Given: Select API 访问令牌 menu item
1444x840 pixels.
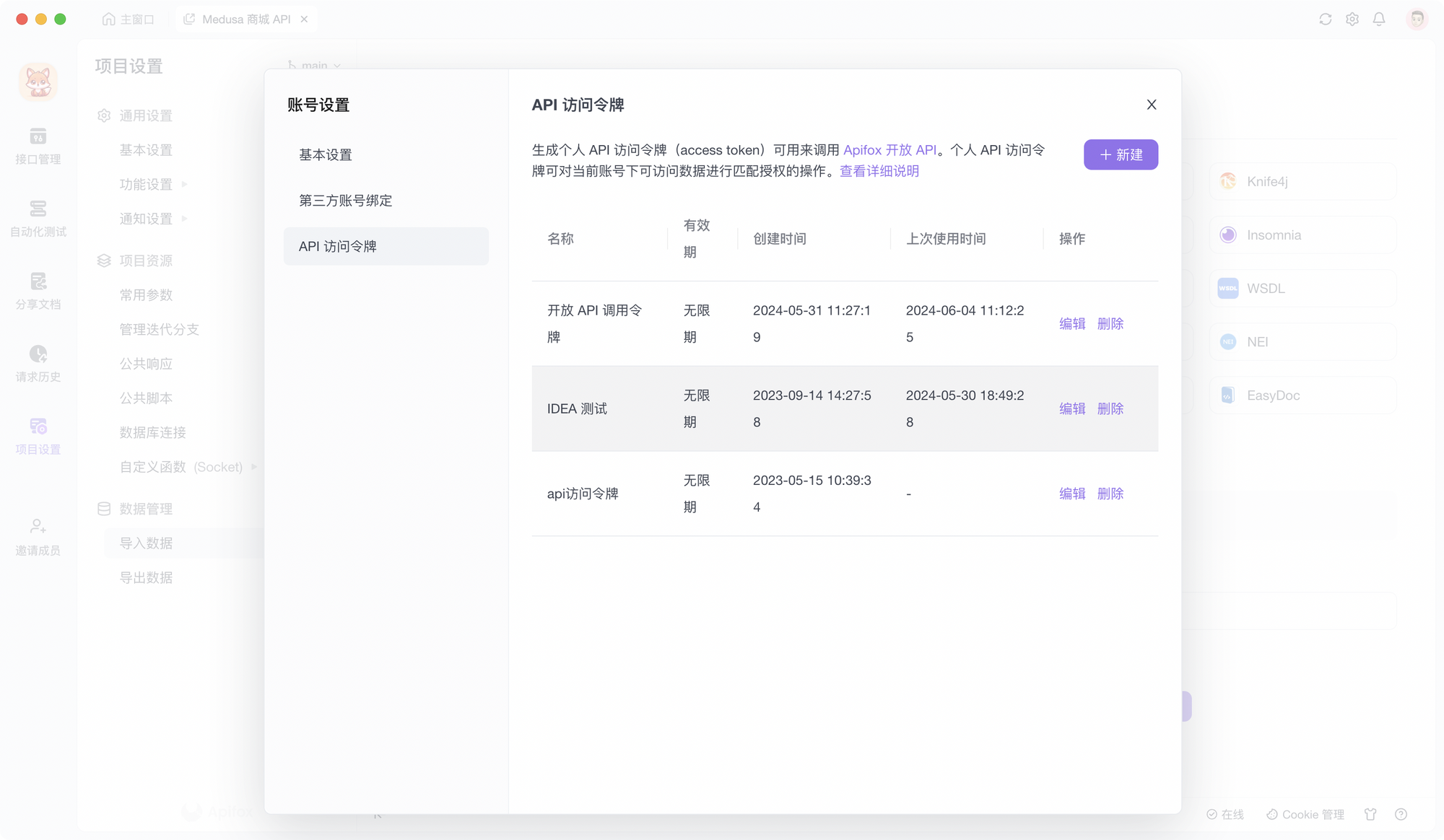Looking at the screenshot, I should click(386, 246).
